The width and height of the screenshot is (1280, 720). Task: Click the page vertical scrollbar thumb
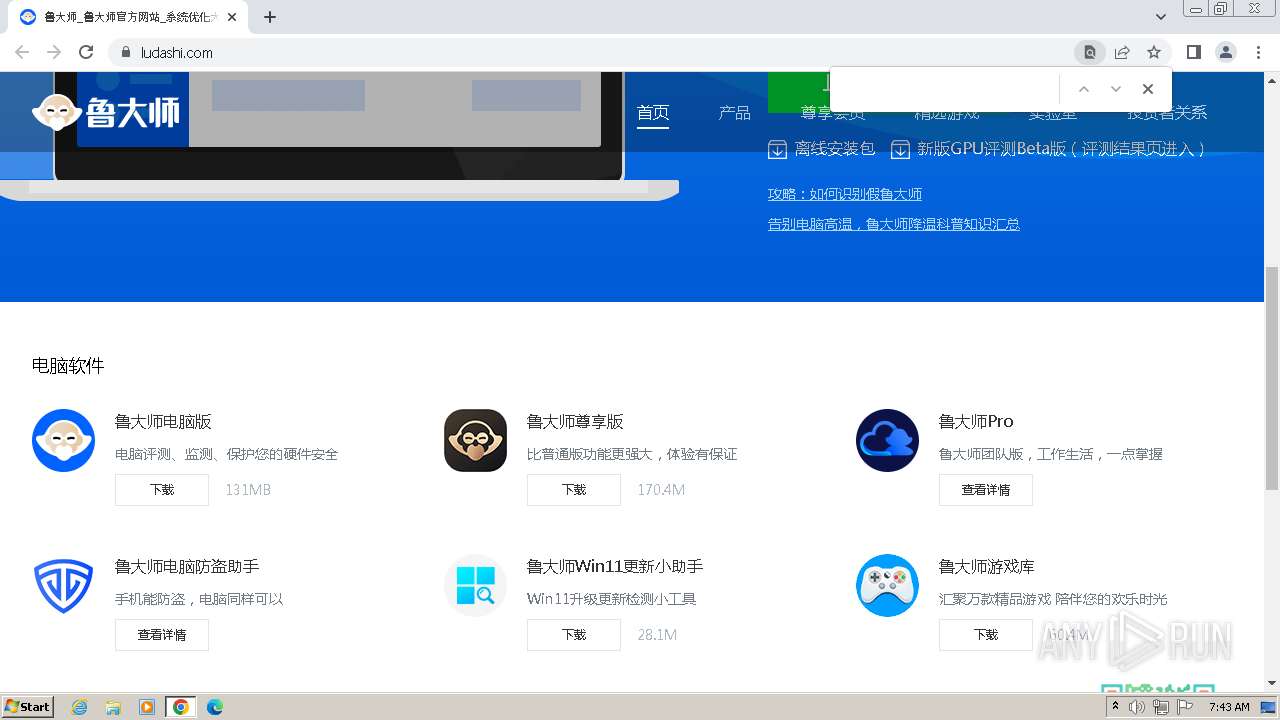[1272, 378]
